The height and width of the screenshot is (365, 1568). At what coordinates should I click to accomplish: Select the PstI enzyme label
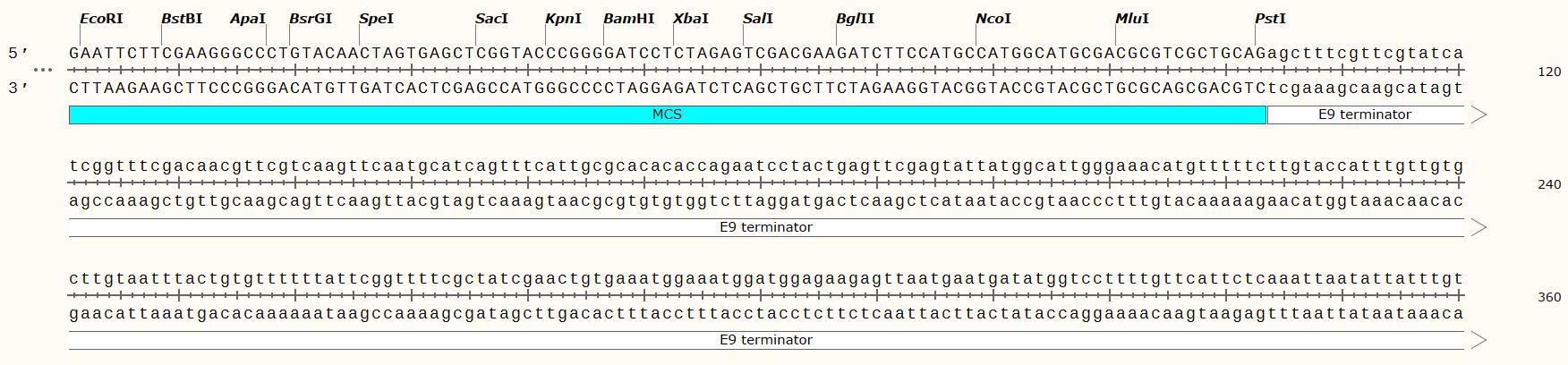(1270, 19)
